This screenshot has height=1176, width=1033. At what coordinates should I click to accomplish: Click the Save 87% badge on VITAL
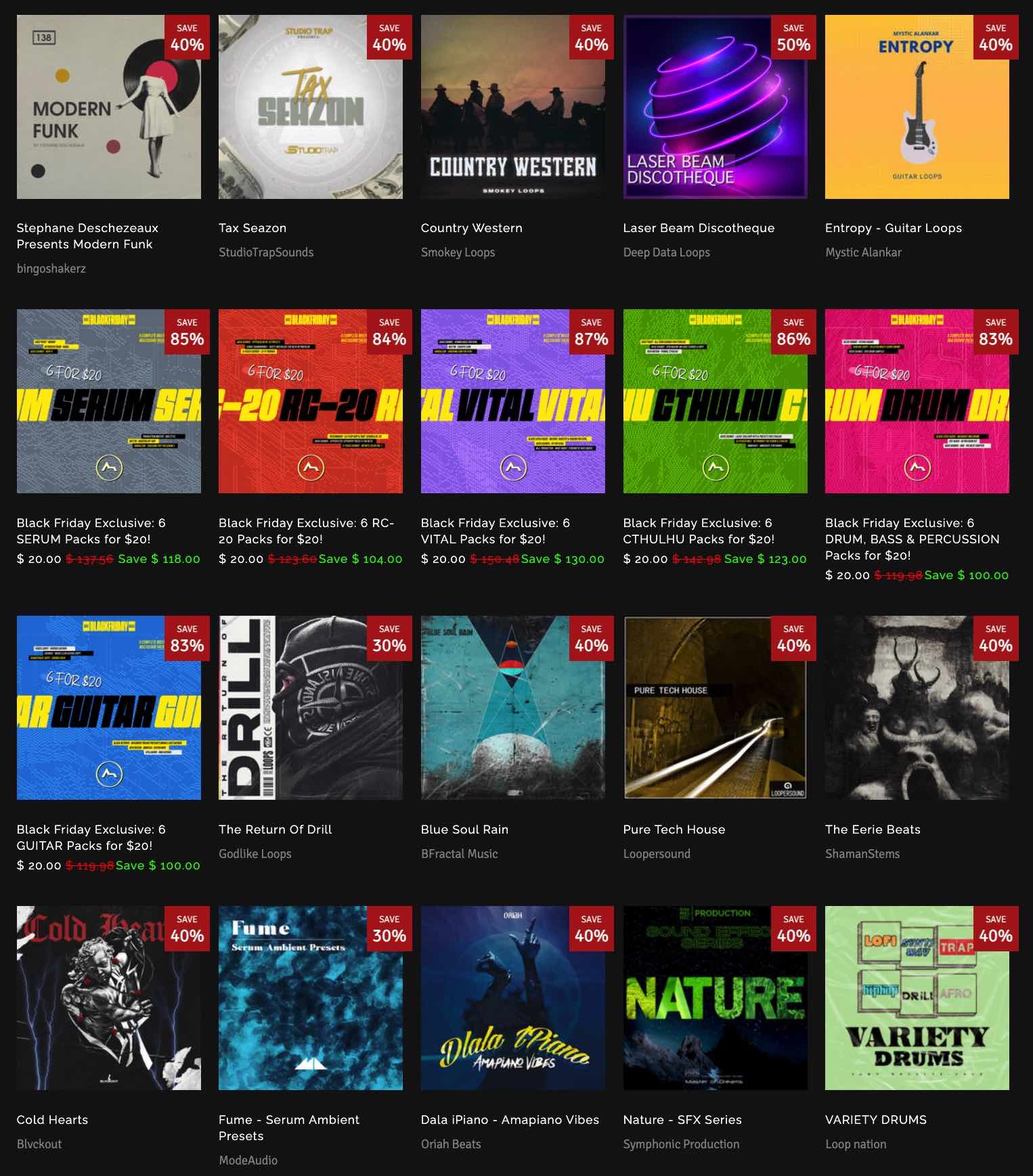(591, 332)
